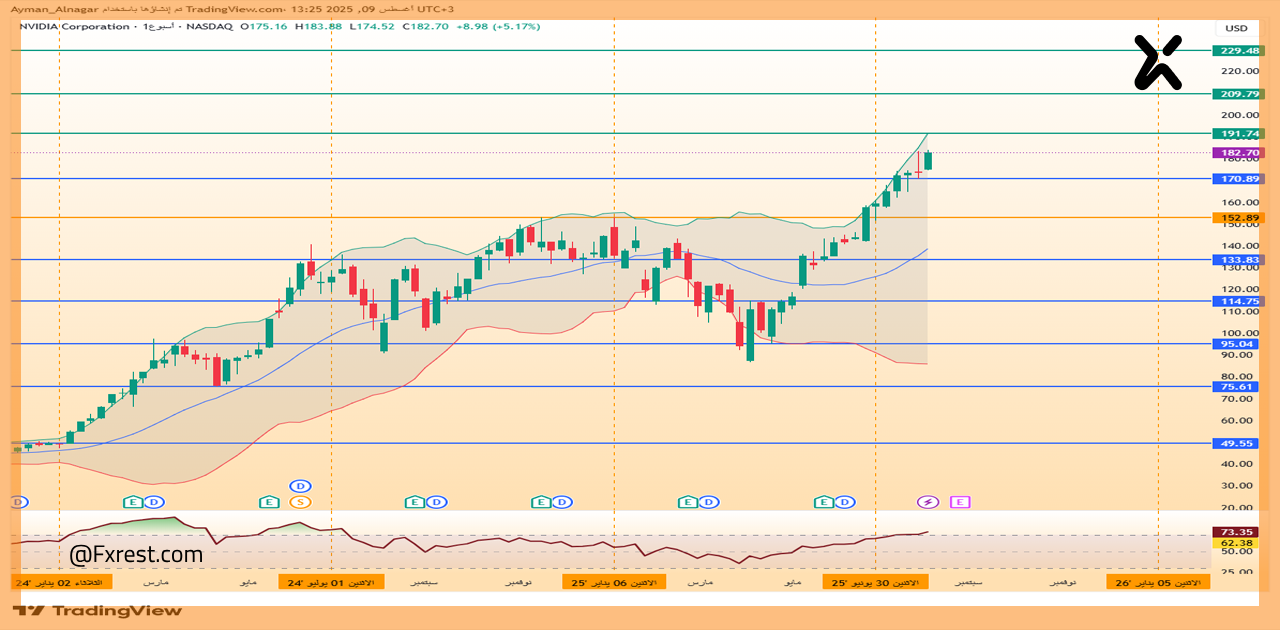Click the 200.00 price axis value
Viewport: 1280px width, 630px height.
tap(1239, 115)
